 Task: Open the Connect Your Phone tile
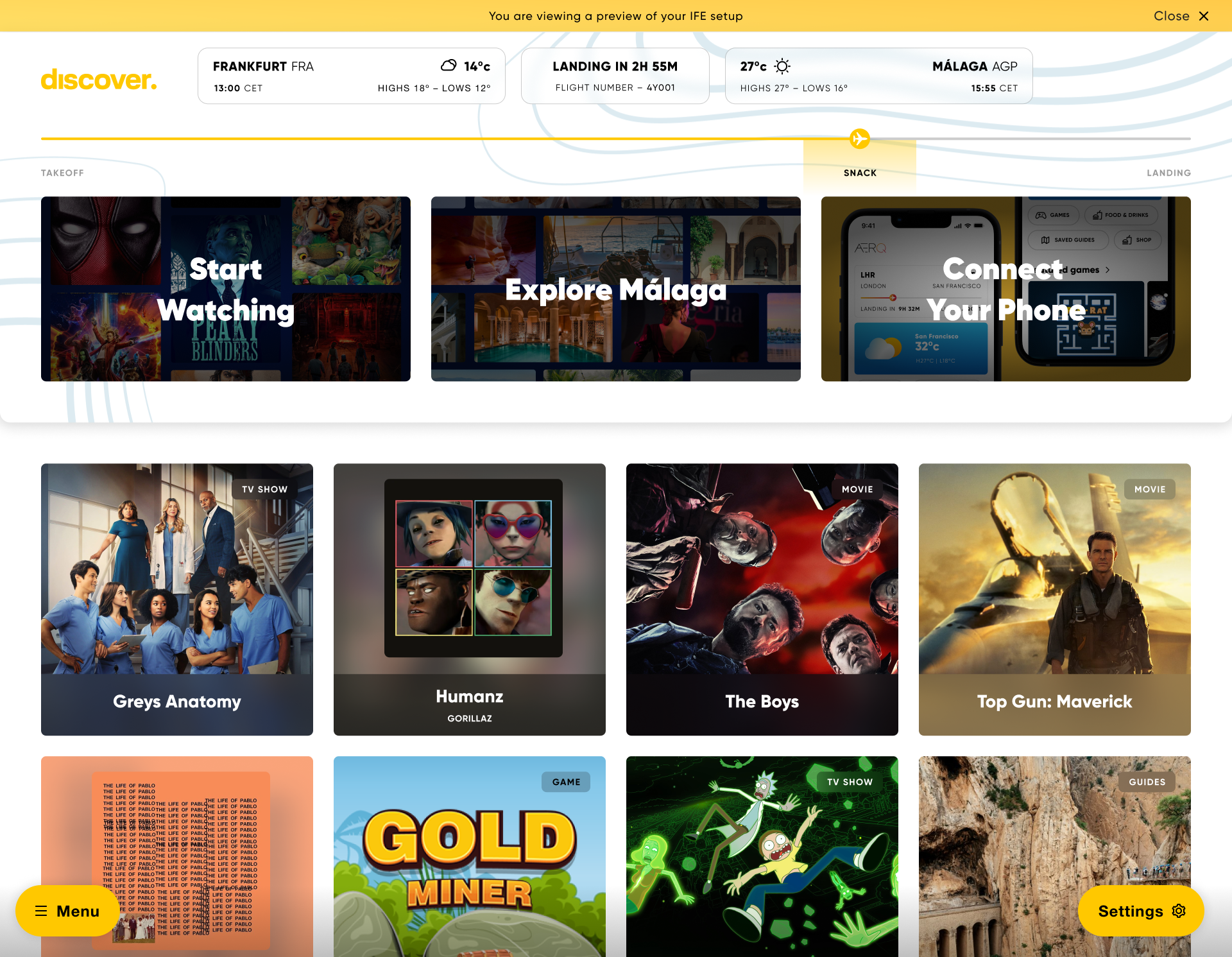(x=1006, y=289)
